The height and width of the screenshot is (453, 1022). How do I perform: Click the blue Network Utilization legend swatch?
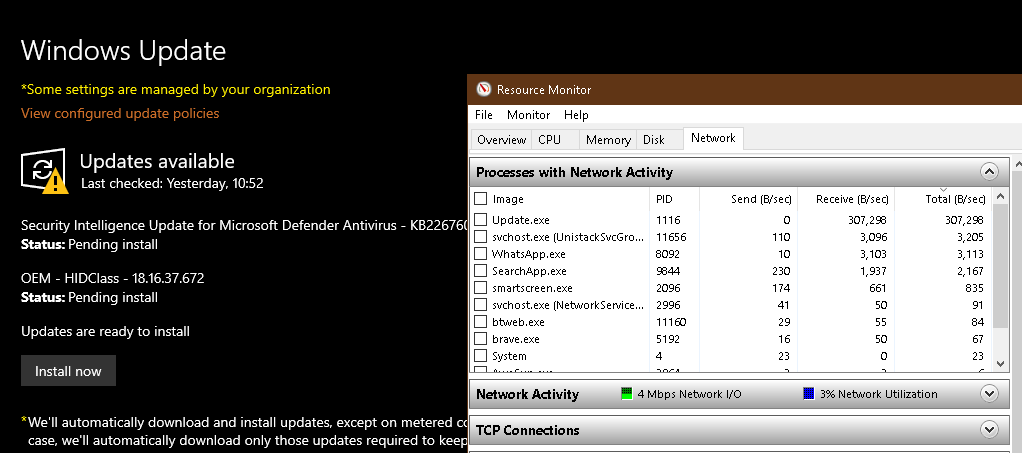pos(809,394)
